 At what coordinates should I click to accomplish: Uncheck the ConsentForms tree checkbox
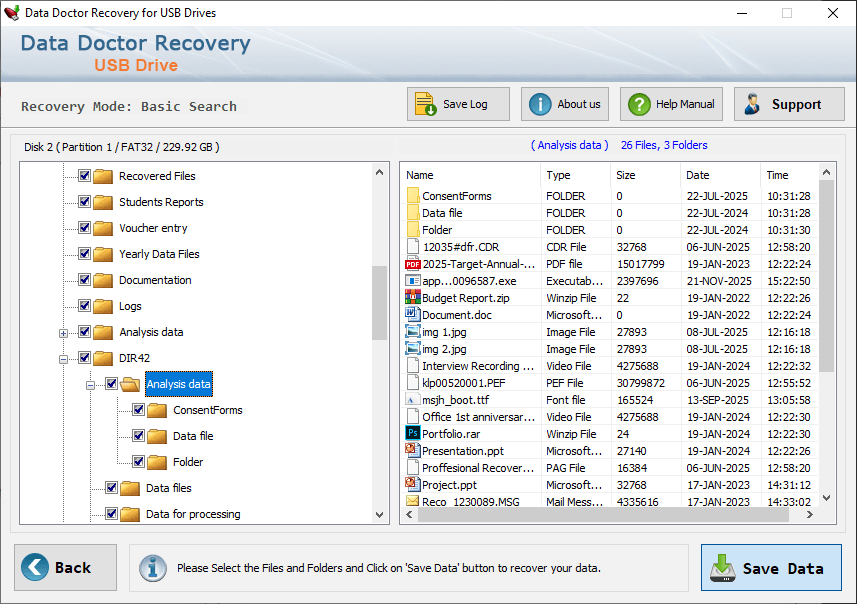pyautogui.click(x=138, y=409)
